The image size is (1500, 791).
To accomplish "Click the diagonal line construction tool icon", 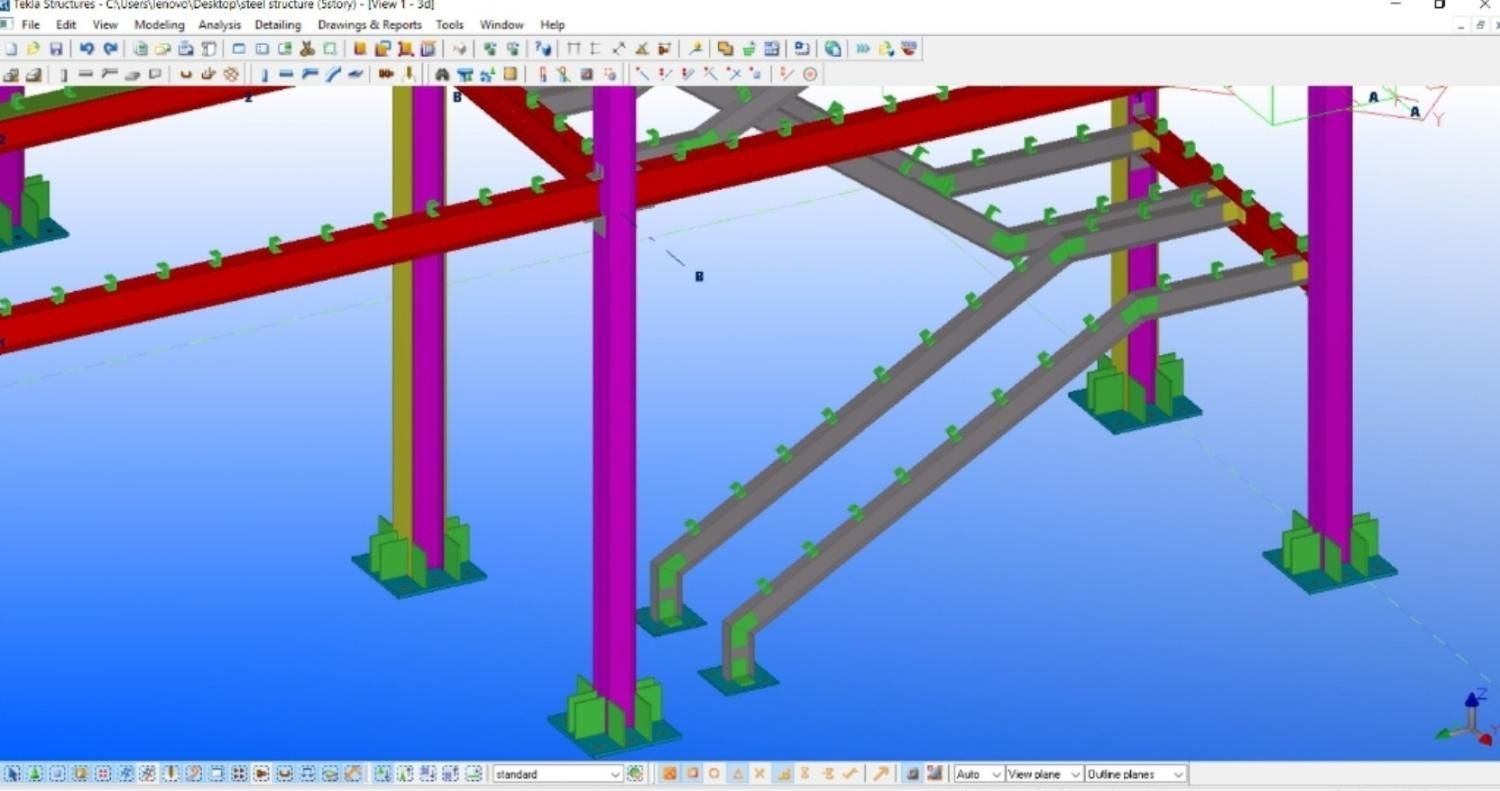I will coord(641,74).
